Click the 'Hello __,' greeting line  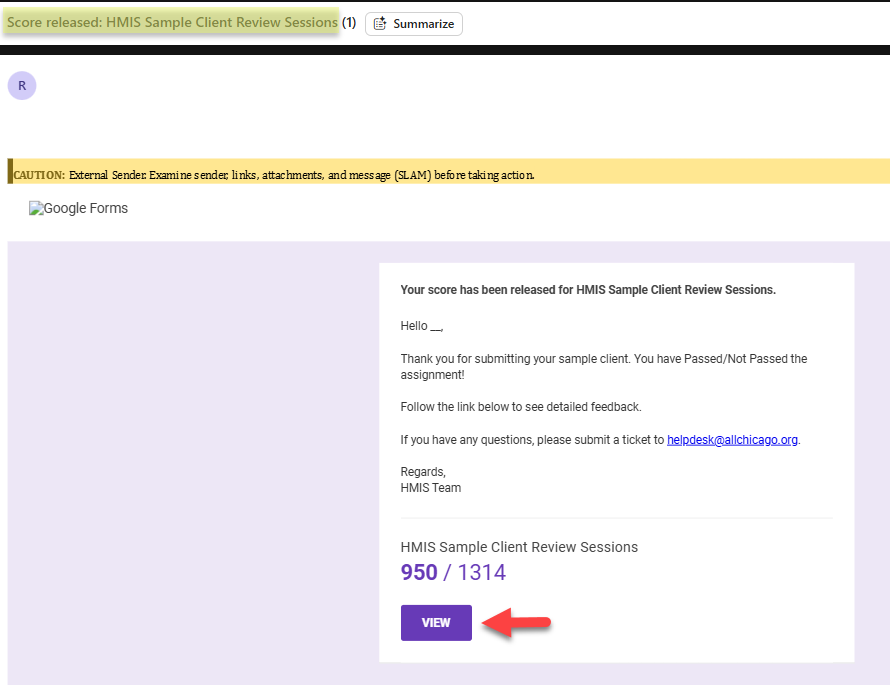(421, 326)
